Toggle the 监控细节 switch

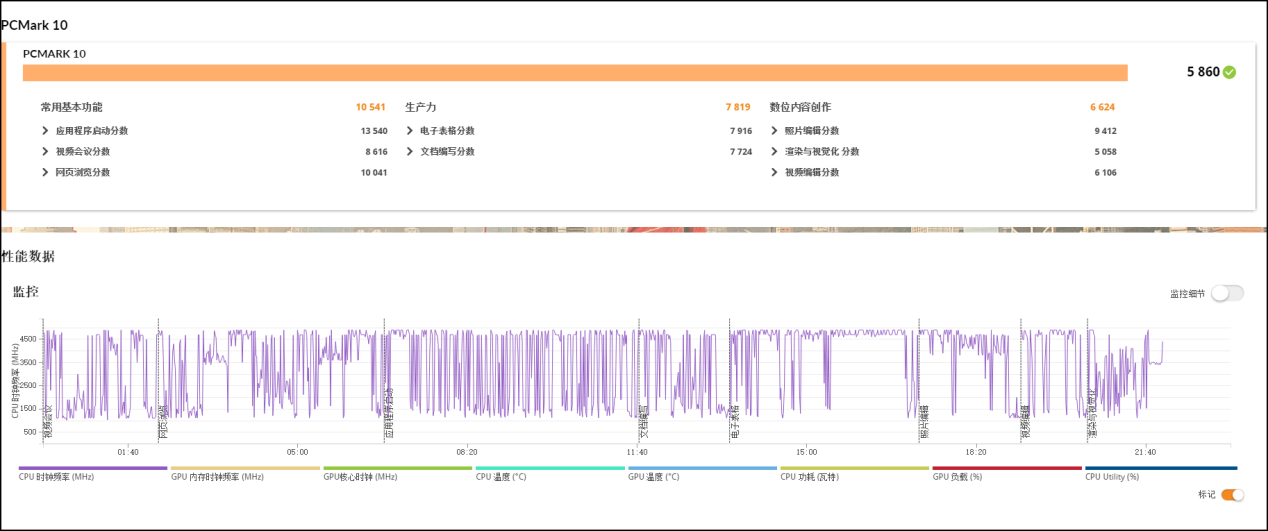point(1227,293)
